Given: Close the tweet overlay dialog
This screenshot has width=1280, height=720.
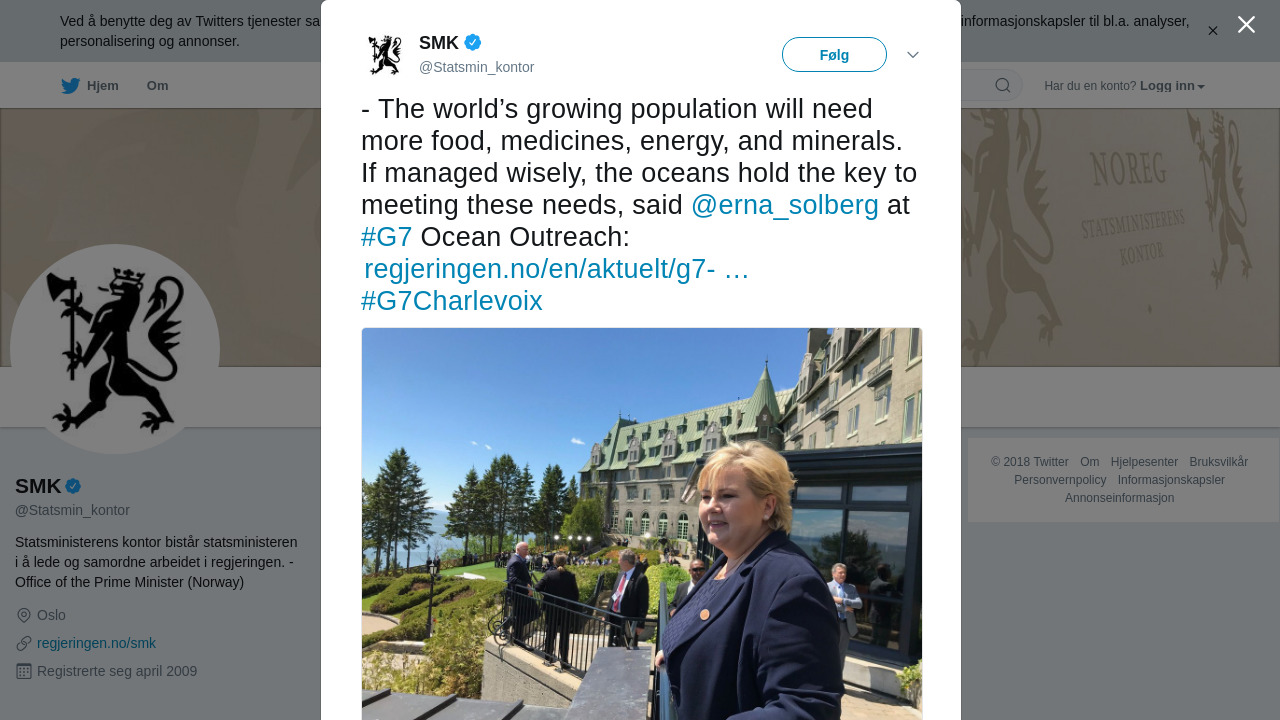Looking at the screenshot, I should point(1246,25).
